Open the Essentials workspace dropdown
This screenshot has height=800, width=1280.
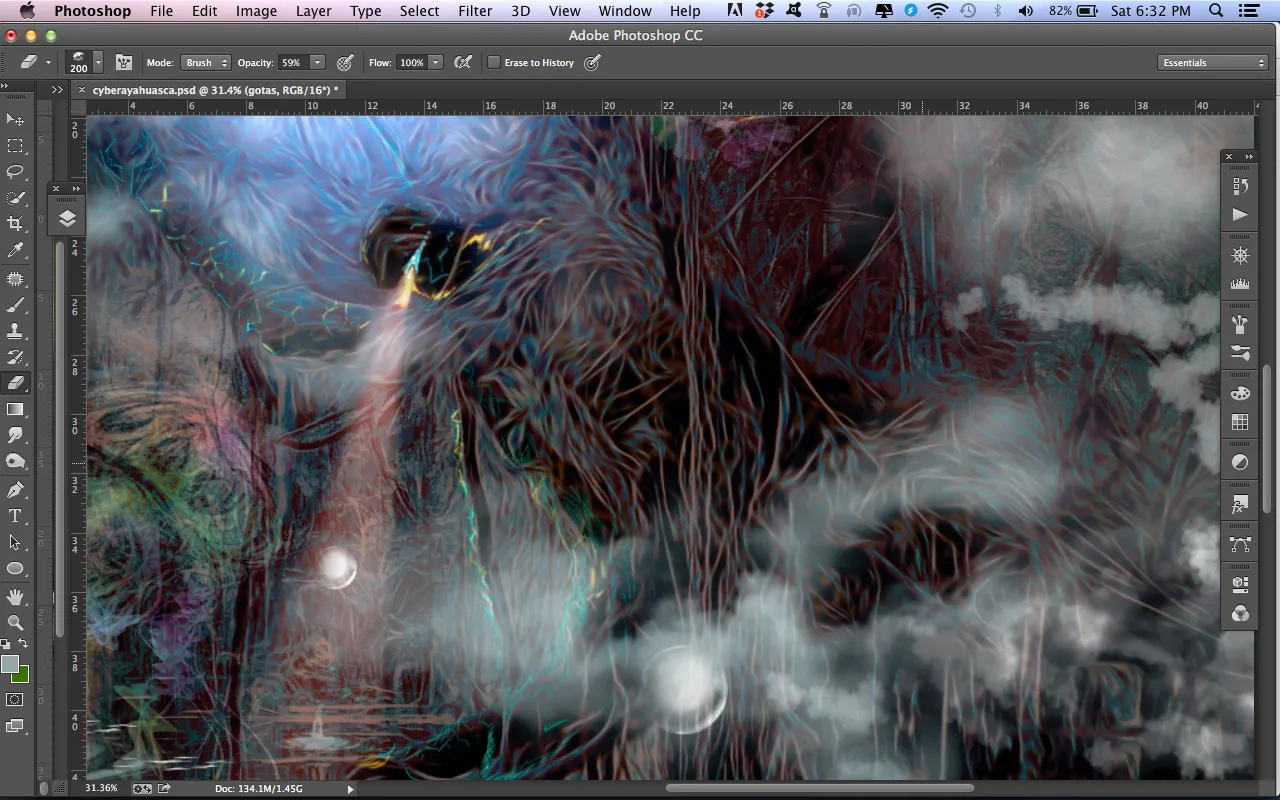1214,62
